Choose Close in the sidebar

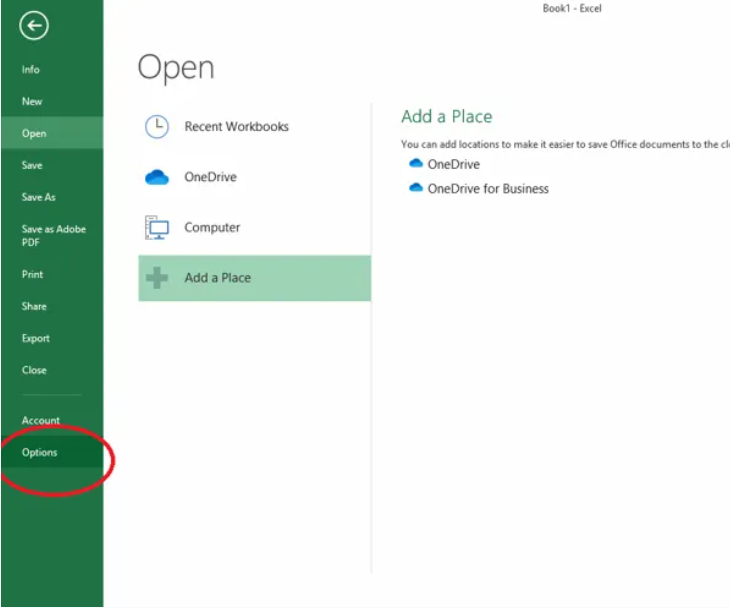[34, 370]
